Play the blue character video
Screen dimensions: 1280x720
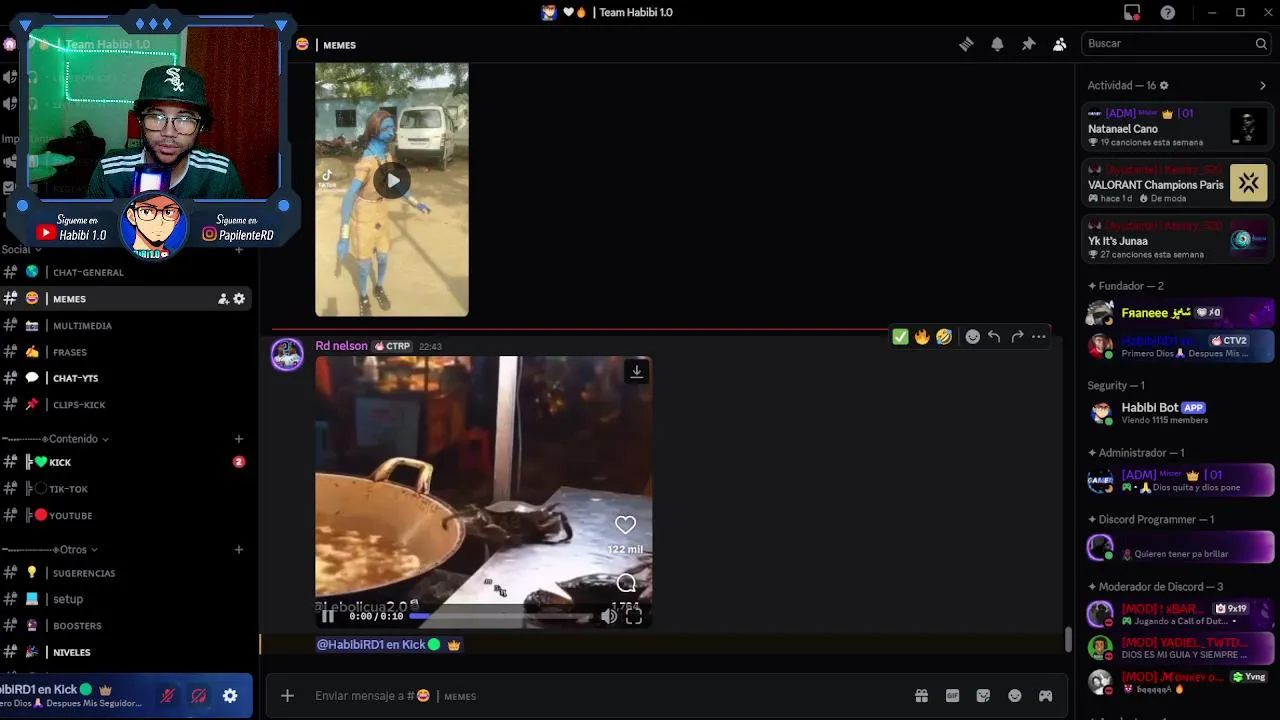point(392,181)
